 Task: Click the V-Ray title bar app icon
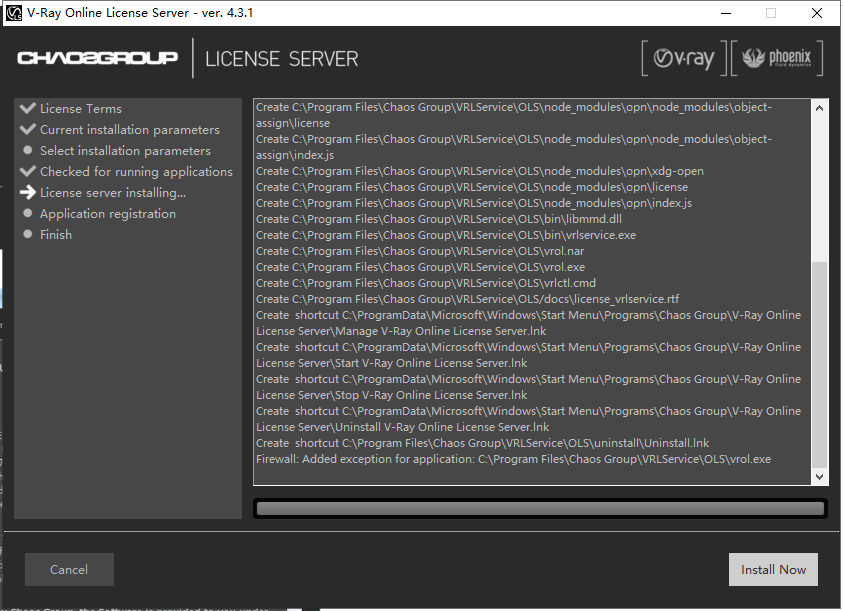click(x=13, y=12)
